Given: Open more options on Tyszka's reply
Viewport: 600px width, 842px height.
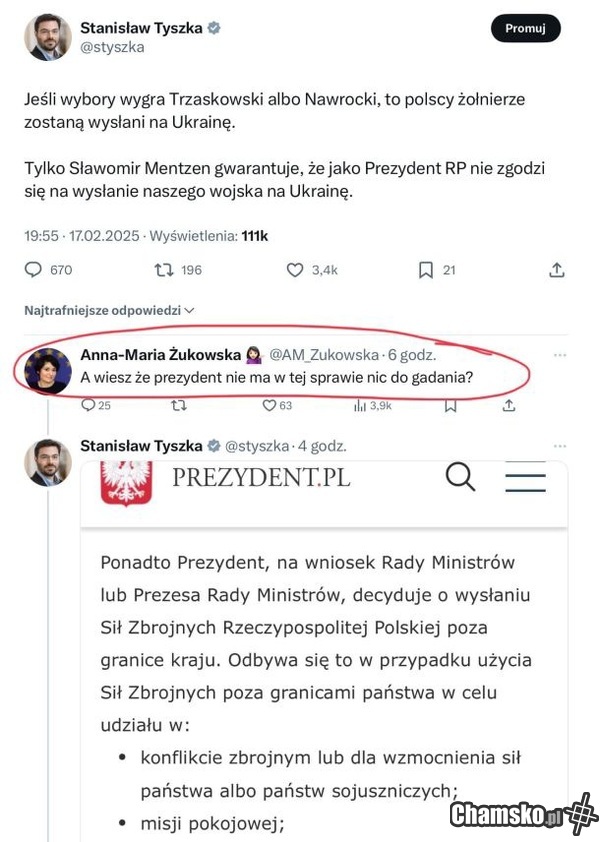Looking at the screenshot, I should [560, 446].
